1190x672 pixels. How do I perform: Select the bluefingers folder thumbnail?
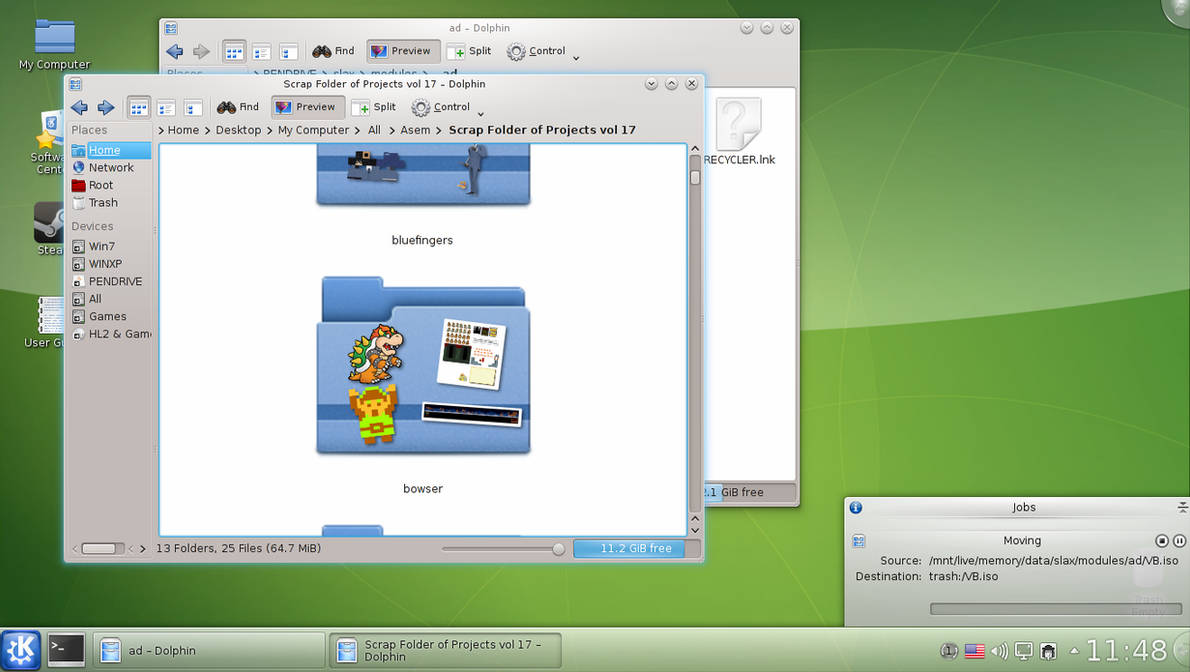coord(423,175)
